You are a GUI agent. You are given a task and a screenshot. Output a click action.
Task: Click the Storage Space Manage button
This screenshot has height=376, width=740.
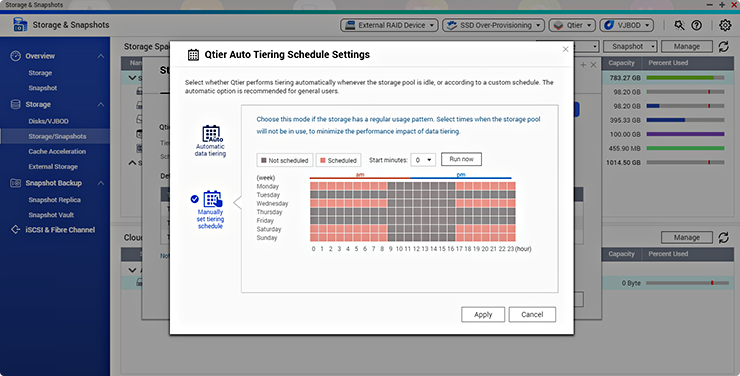687,46
